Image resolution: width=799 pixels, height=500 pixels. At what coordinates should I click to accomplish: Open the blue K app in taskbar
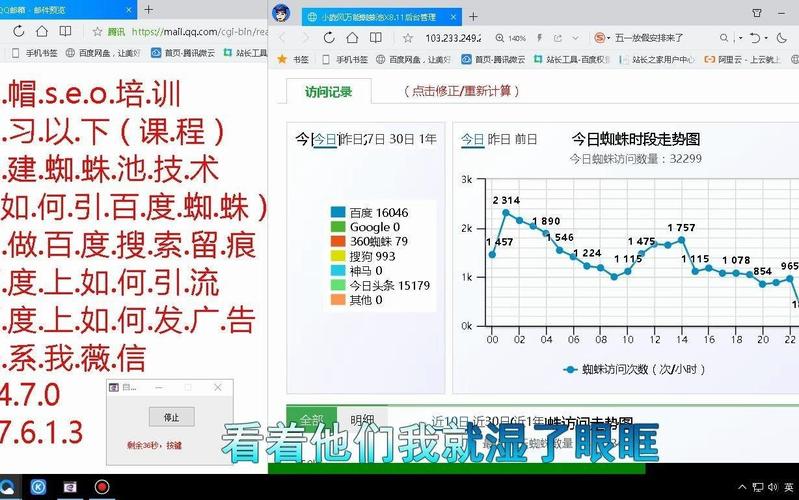pos(39,487)
